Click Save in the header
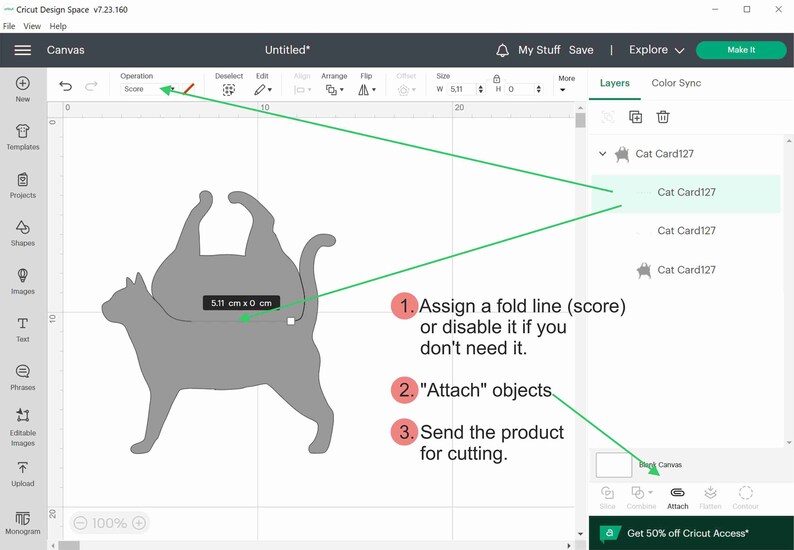Viewport: 794px width, 550px height. (581, 50)
